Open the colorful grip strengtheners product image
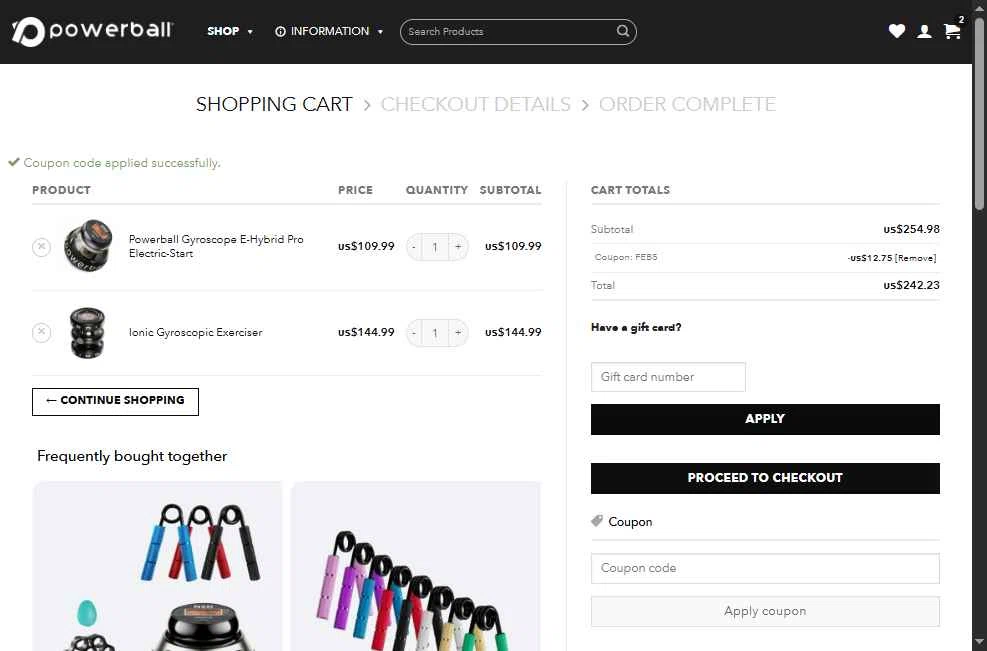The width and height of the screenshot is (987, 651). [x=415, y=566]
